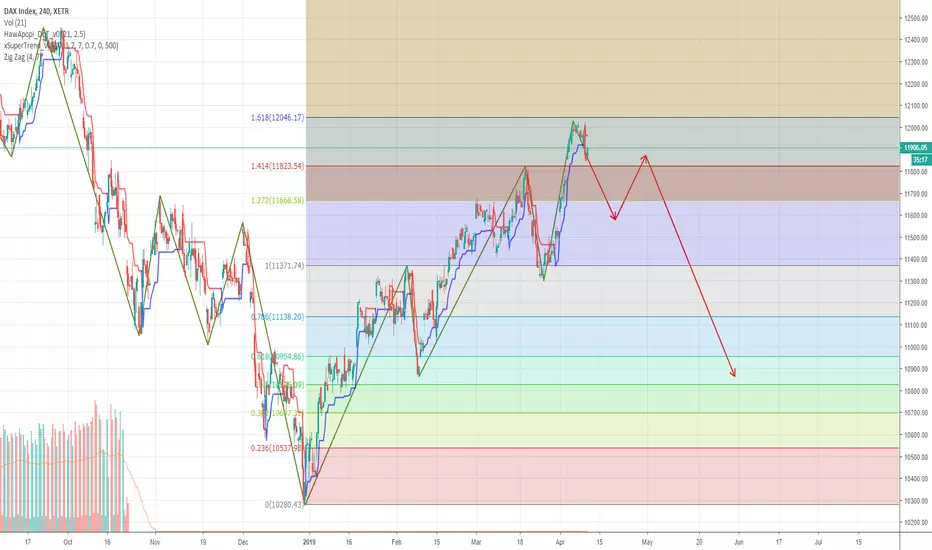Click 11100.00 on the price axis
This screenshot has height=550, width=932.
click(x=916, y=325)
